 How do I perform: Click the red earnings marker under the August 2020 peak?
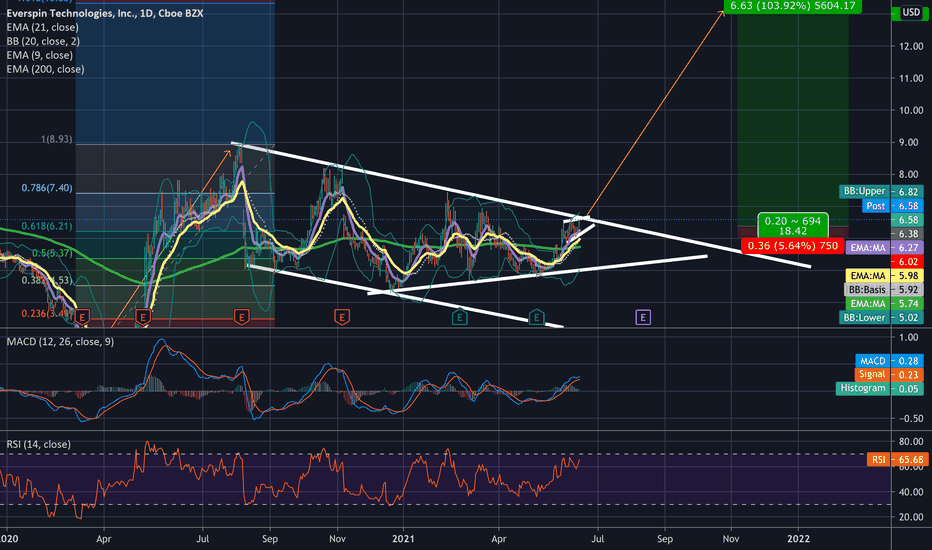pos(241,318)
